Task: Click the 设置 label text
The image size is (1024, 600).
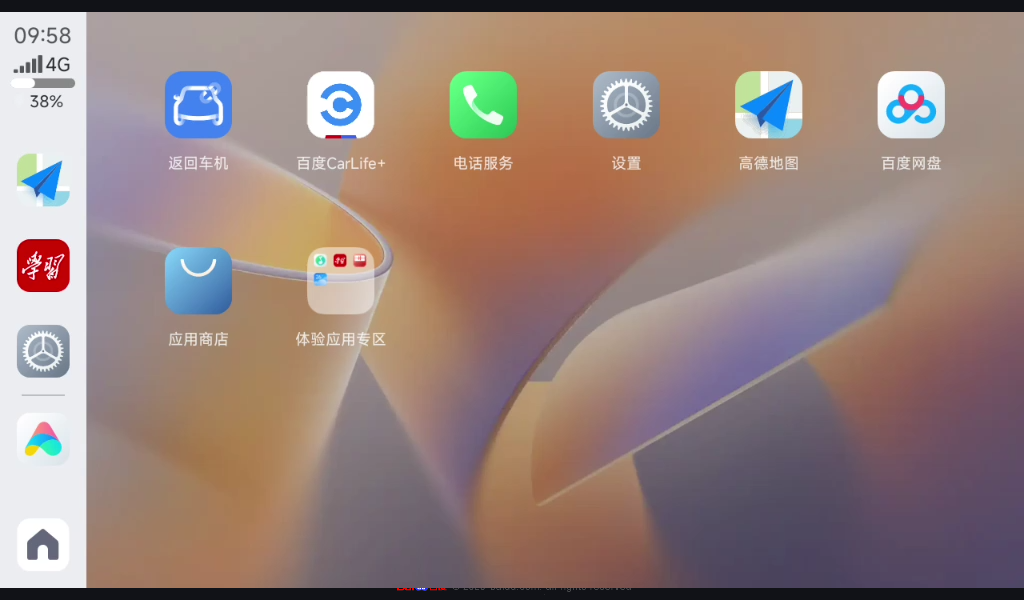Action: click(626, 163)
